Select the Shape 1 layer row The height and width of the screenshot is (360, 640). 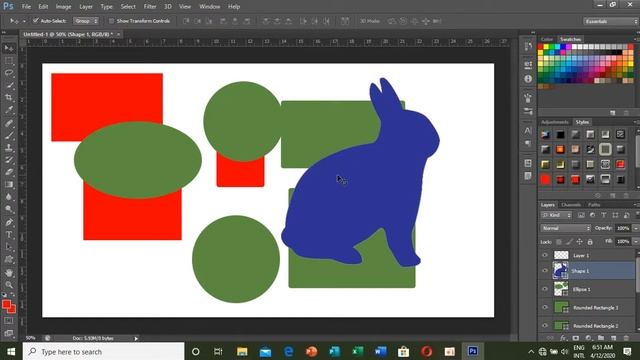[x=587, y=271]
